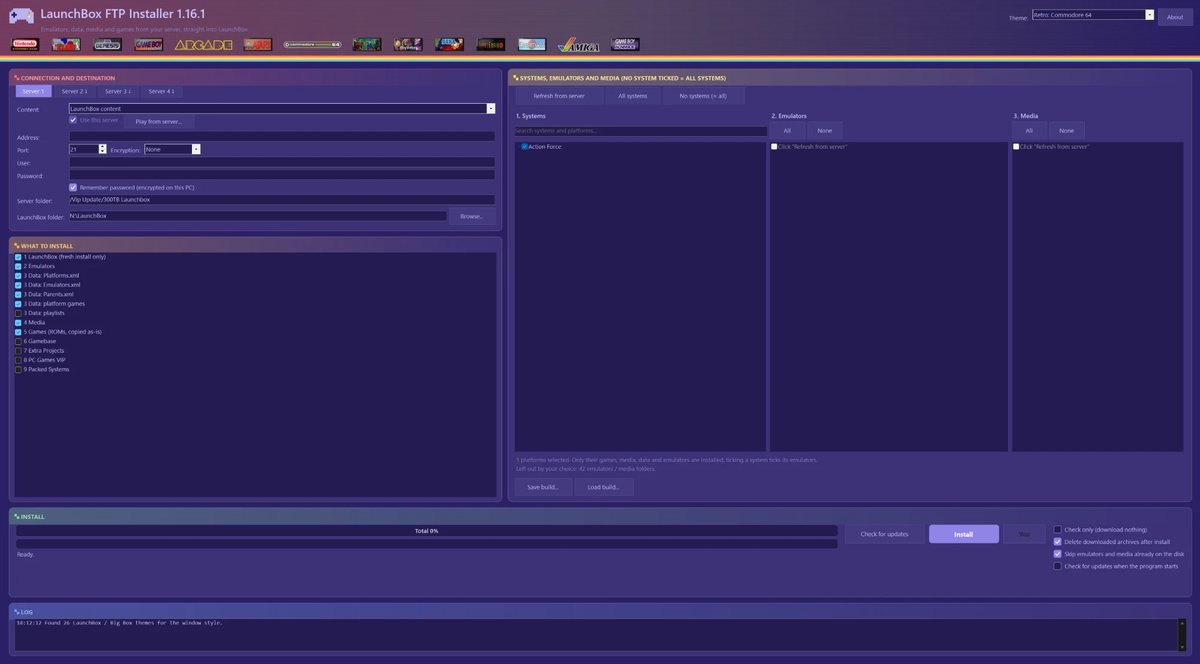Focus the Password input field
The image size is (1200, 664).
coord(282,175)
